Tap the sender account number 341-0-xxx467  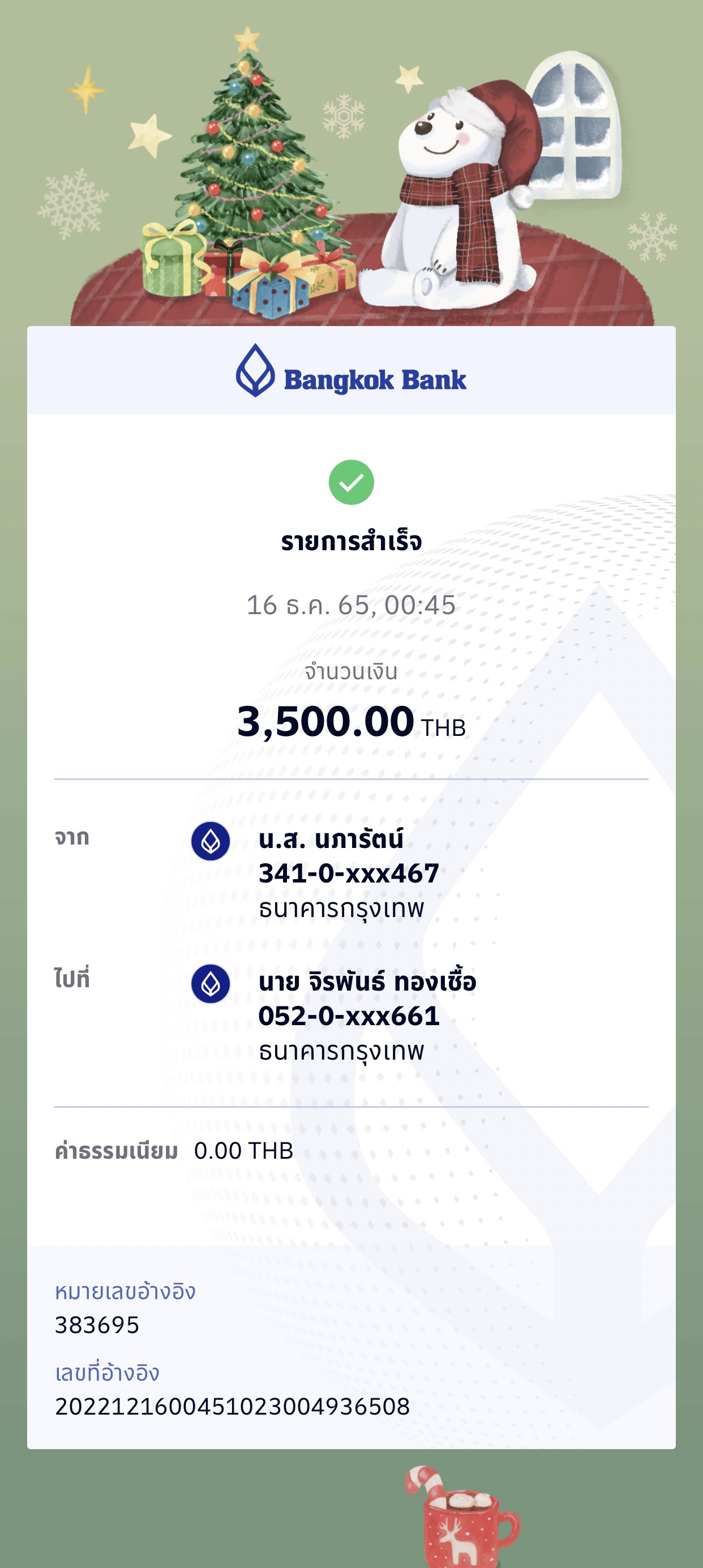348,873
